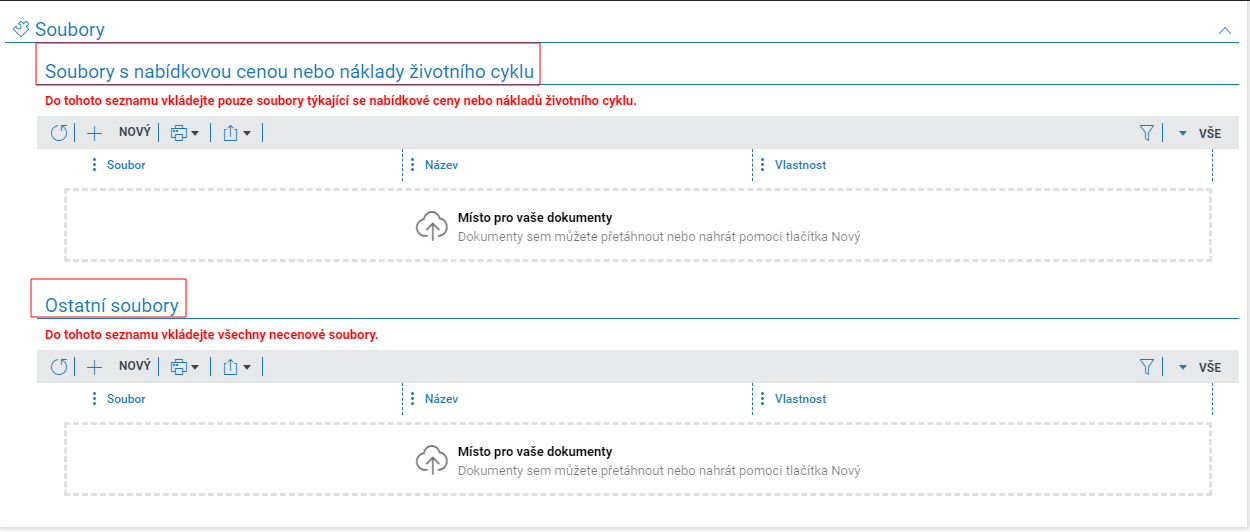Open print dropdown in Ostatní soubory toolbar
1250x532 pixels.
[x=184, y=367]
